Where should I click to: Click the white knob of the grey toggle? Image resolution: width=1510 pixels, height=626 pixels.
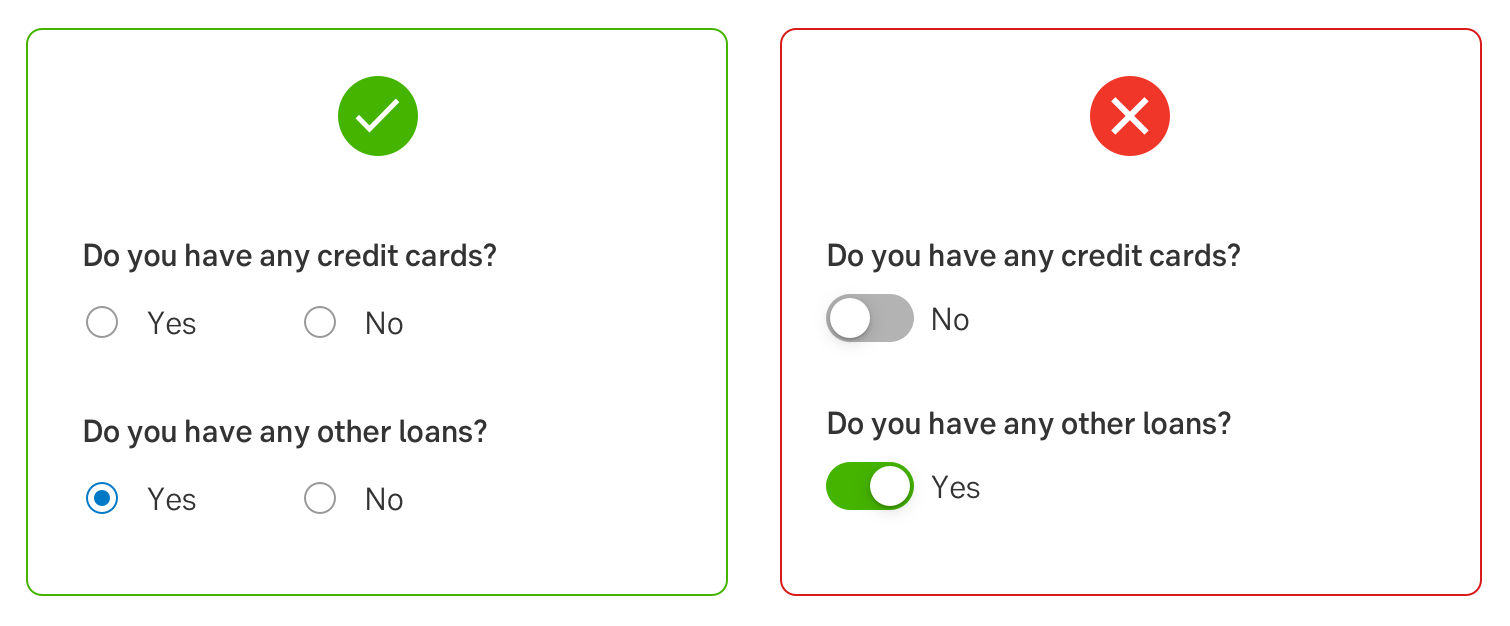[x=850, y=319]
